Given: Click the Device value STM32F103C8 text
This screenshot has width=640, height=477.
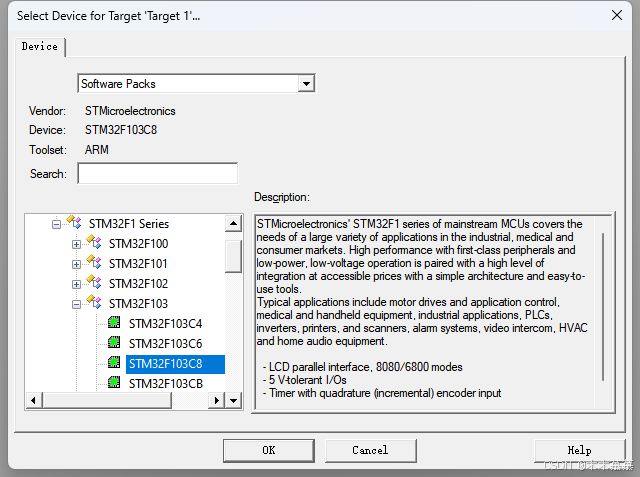Looking at the screenshot, I should pyautogui.click(x=121, y=130).
